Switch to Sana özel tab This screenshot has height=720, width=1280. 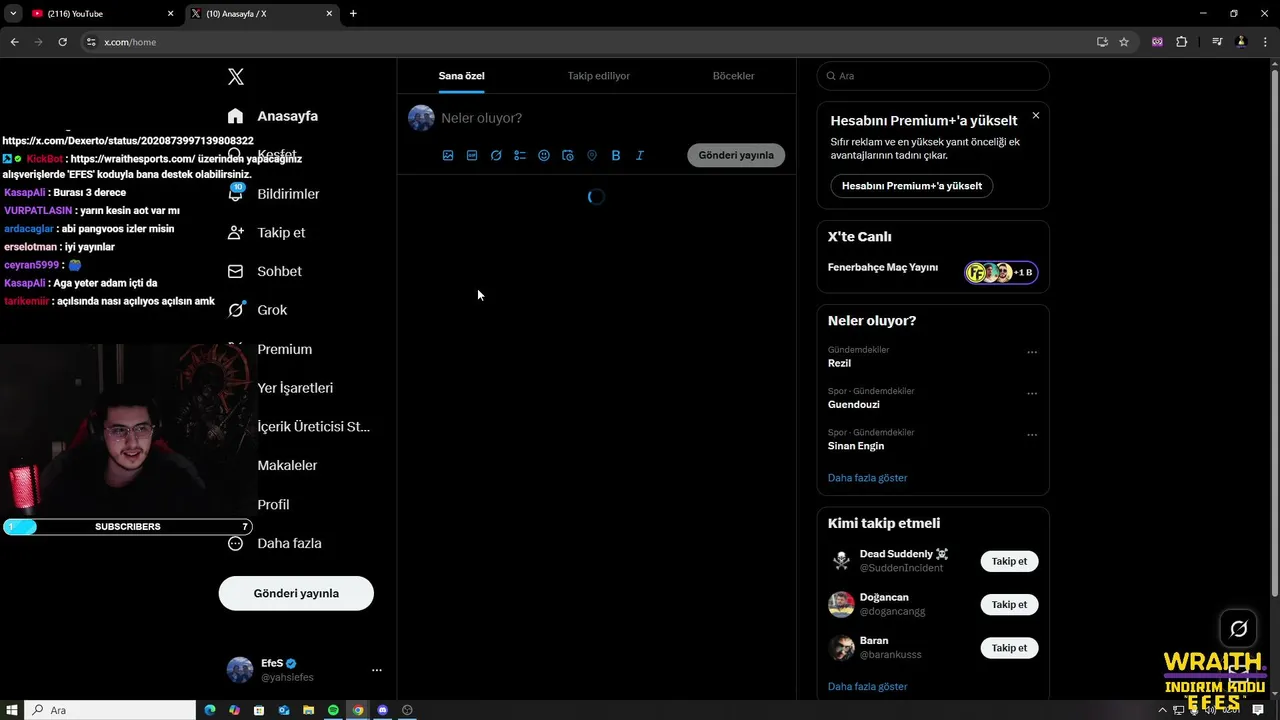tap(461, 76)
